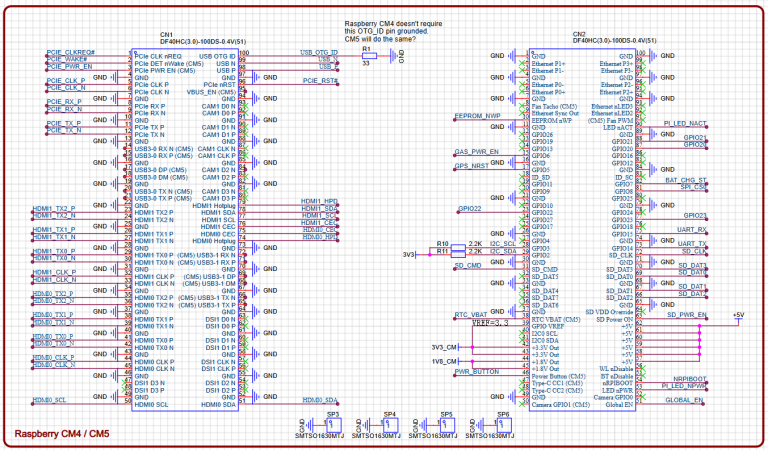The image size is (768, 450).
Task: Select the HDMI0_CLK_P net label
Action: coord(53,357)
